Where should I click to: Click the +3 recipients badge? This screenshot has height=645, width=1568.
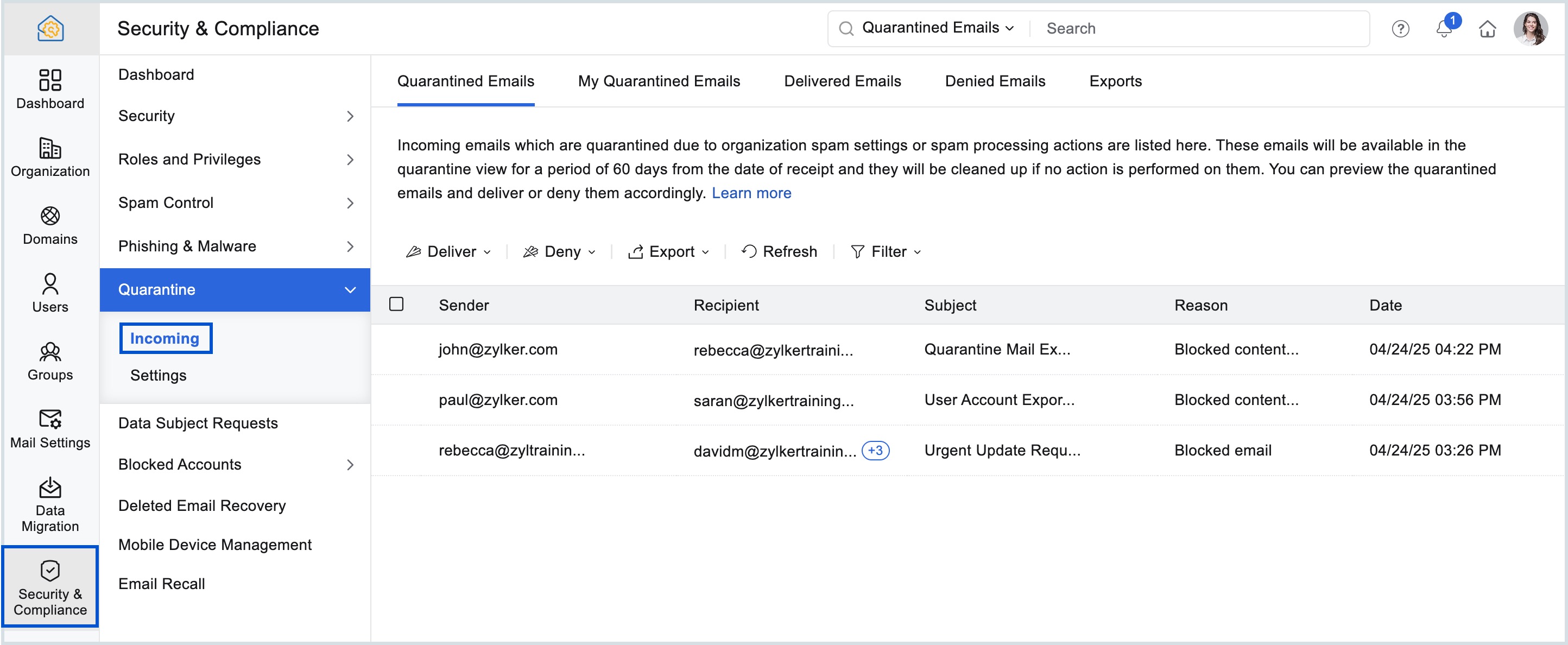pos(875,450)
